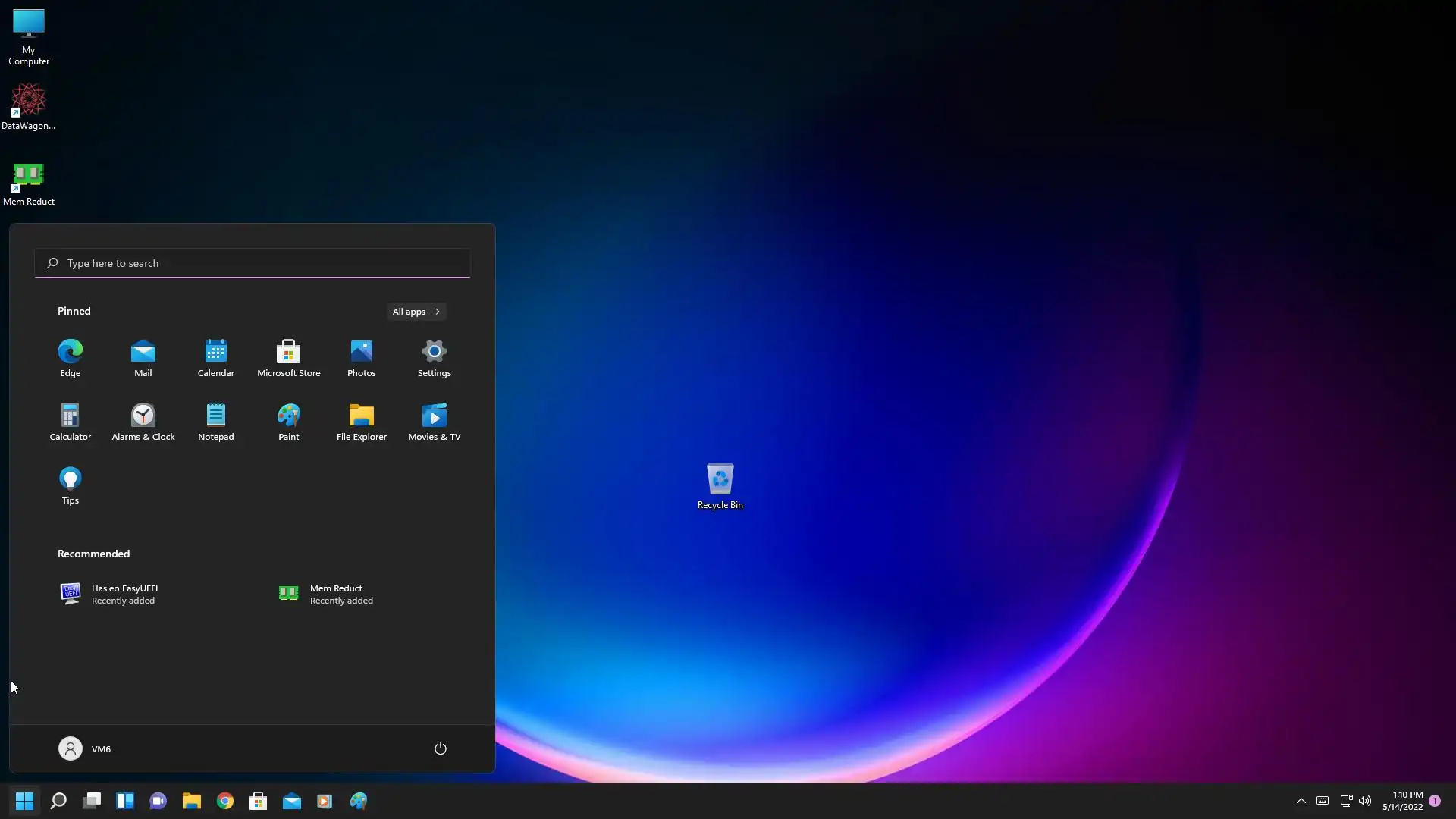Screen dimensions: 1456x819
Task: Click the VM6 user account button
Action: coord(85,748)
